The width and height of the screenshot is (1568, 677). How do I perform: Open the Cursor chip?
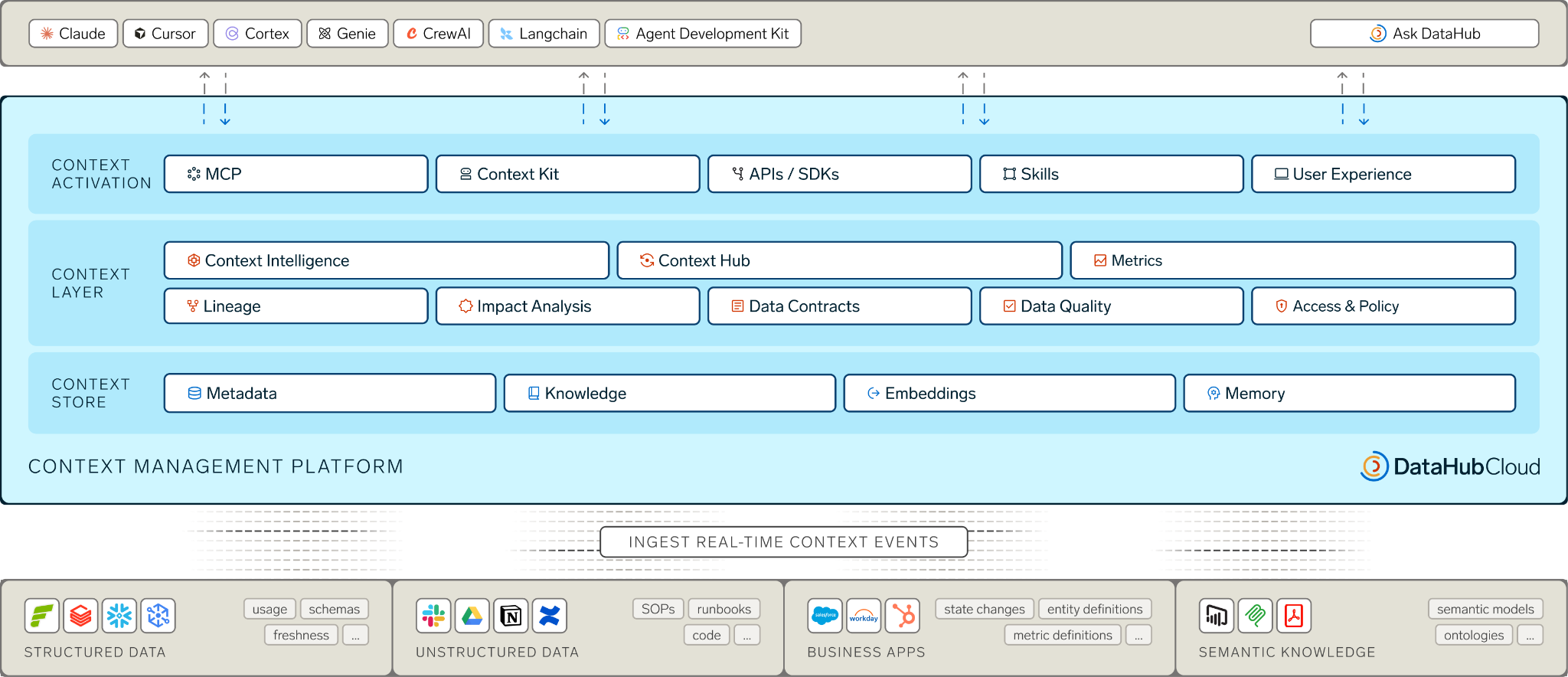pos(165,34)
